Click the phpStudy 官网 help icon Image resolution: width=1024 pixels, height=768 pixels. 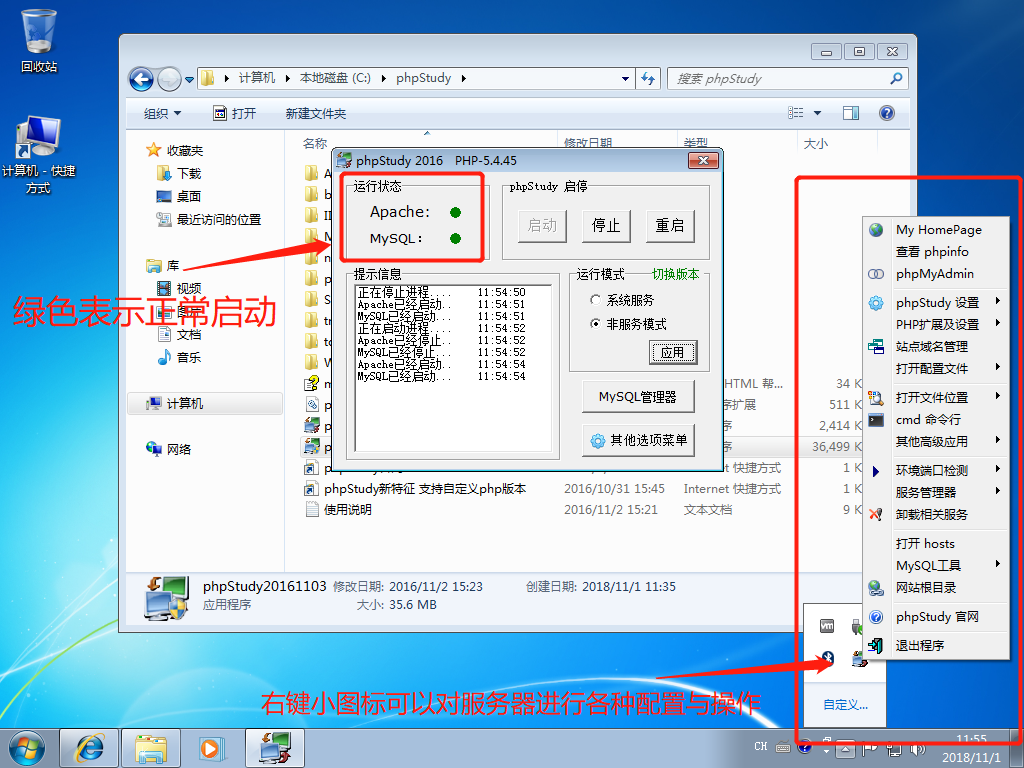[876, 617]
